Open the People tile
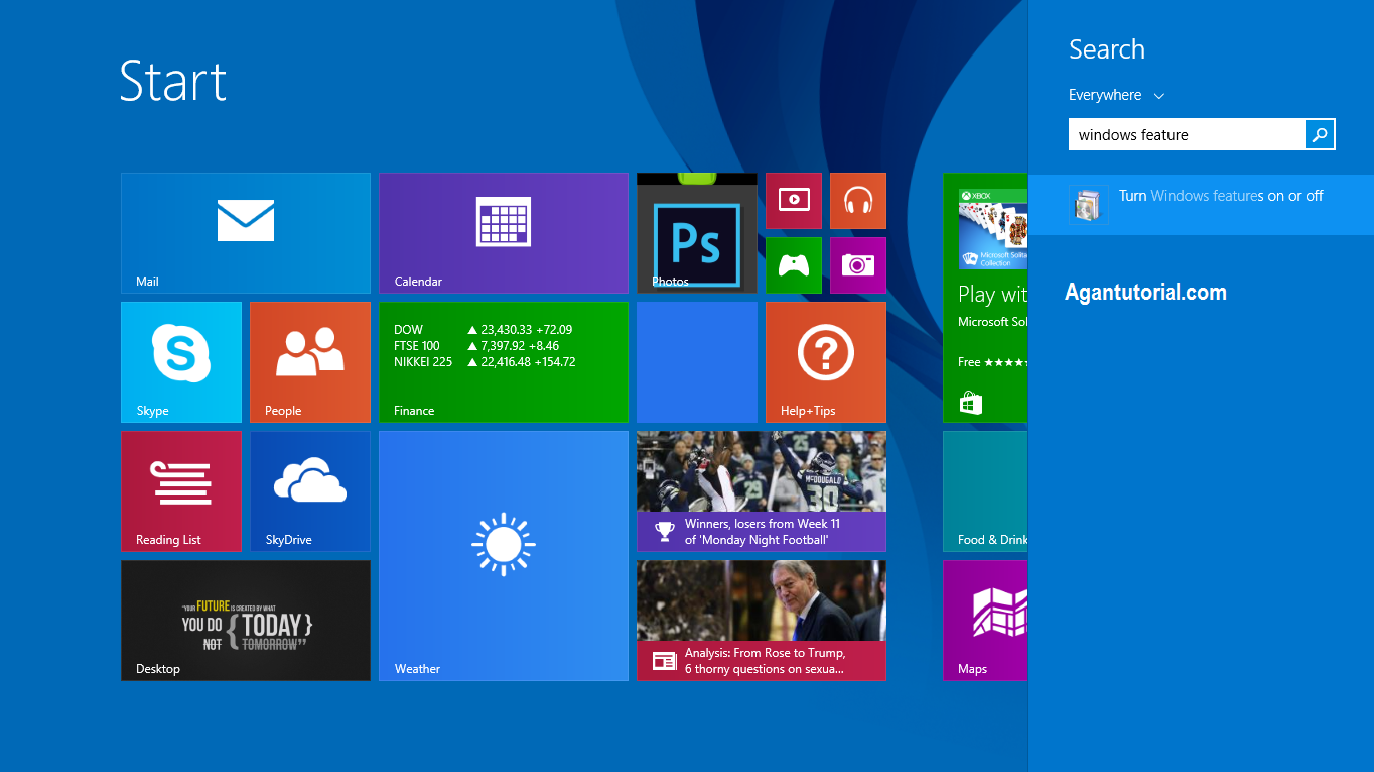This screenshot has width=1374, height=772. pos(310,362)
